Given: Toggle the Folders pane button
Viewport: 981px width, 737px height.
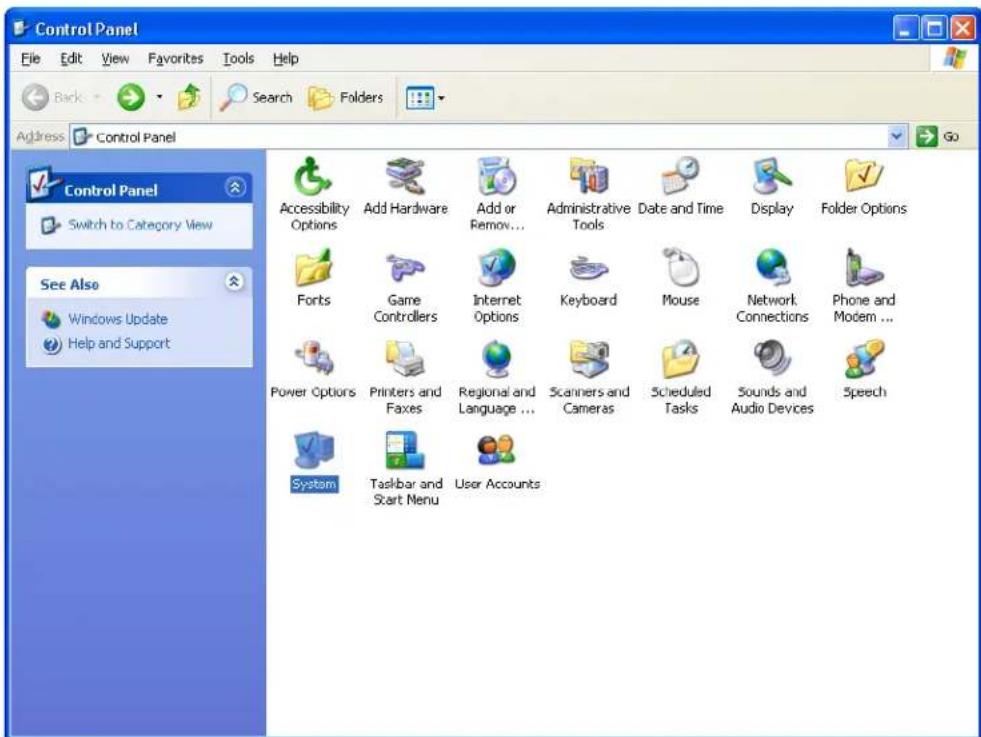Looking at the screenshot, I should [345, 98].
